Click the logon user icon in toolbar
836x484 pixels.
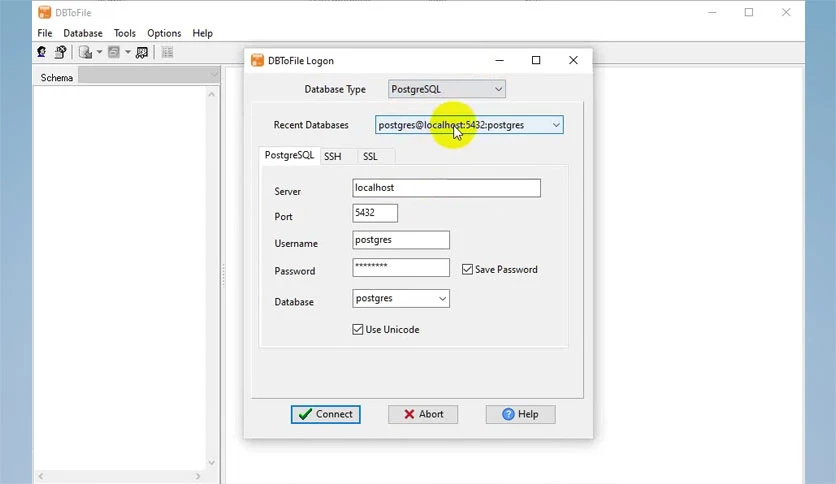click(42, 52)
